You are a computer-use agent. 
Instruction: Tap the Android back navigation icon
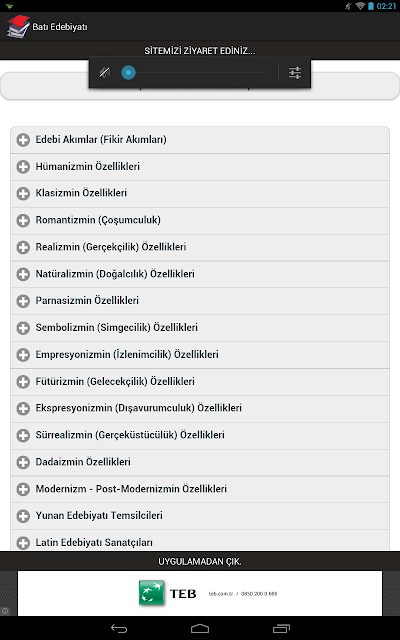tap(119, 629)
